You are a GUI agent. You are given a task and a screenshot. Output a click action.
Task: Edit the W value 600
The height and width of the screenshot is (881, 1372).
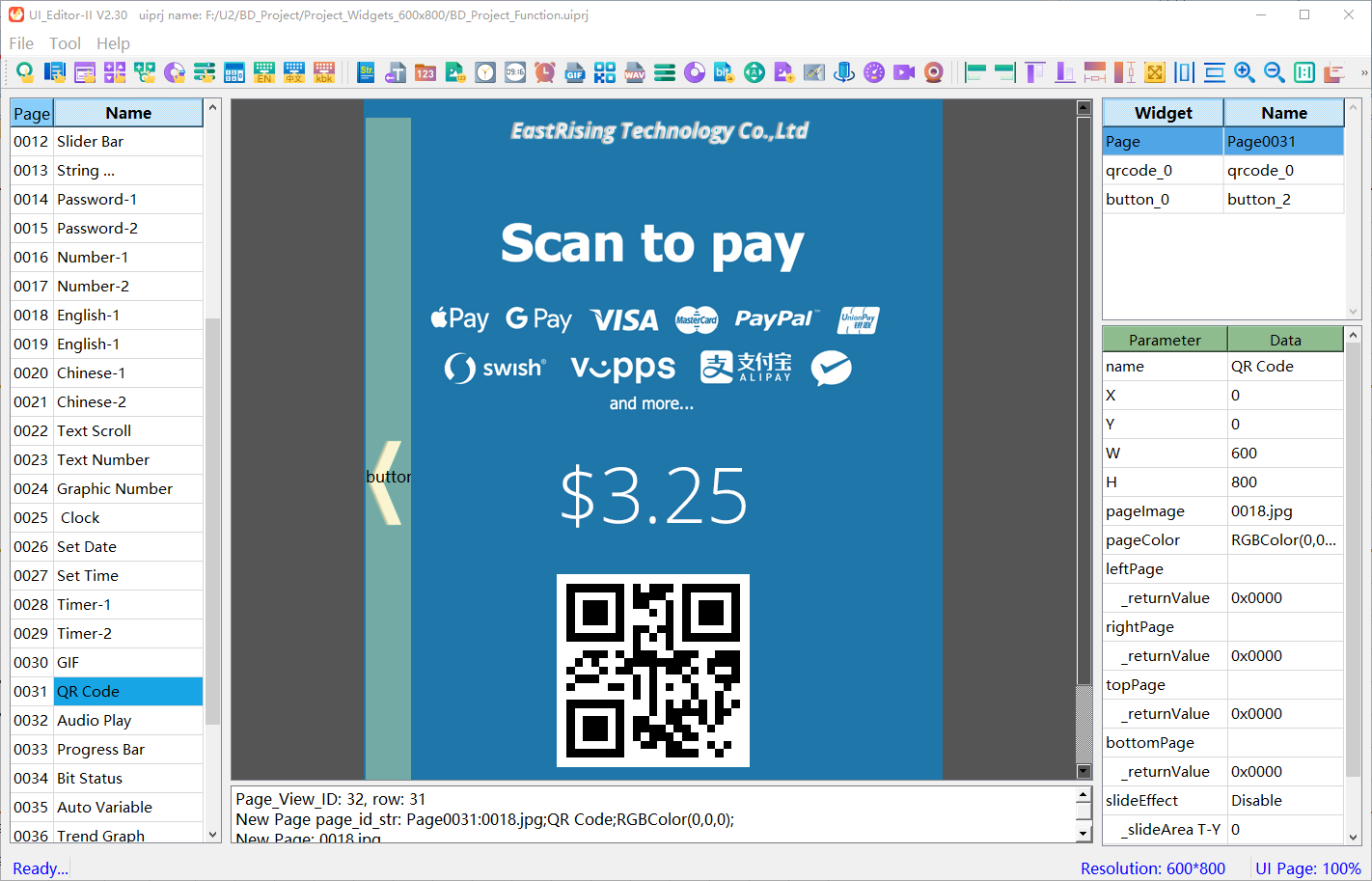pyautogui.click(x=1285, y=454)
